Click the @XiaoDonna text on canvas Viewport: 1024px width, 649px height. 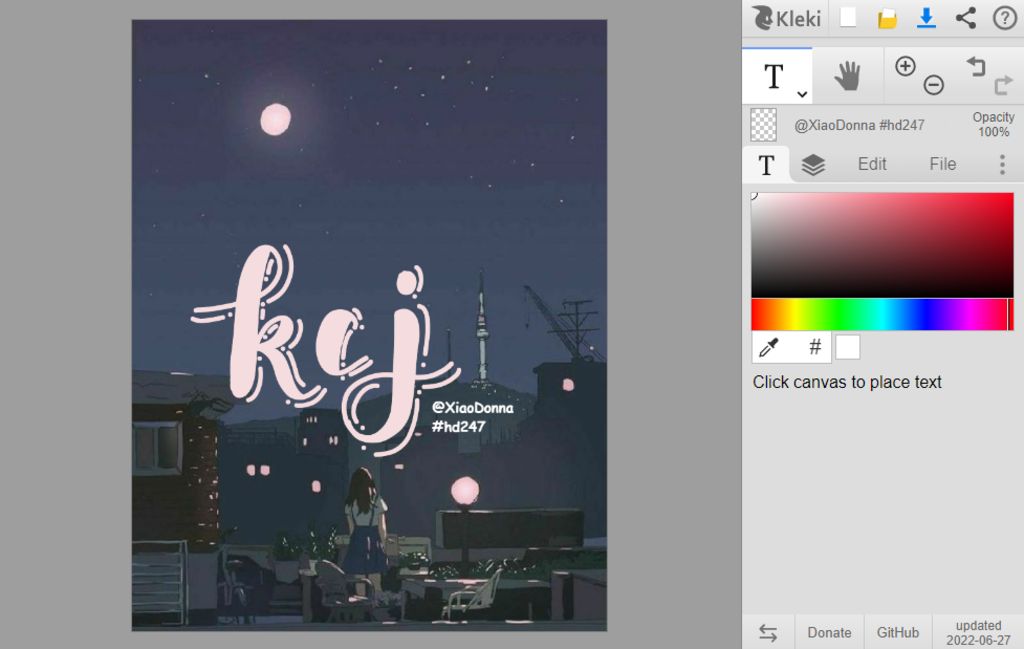(473, 408)
